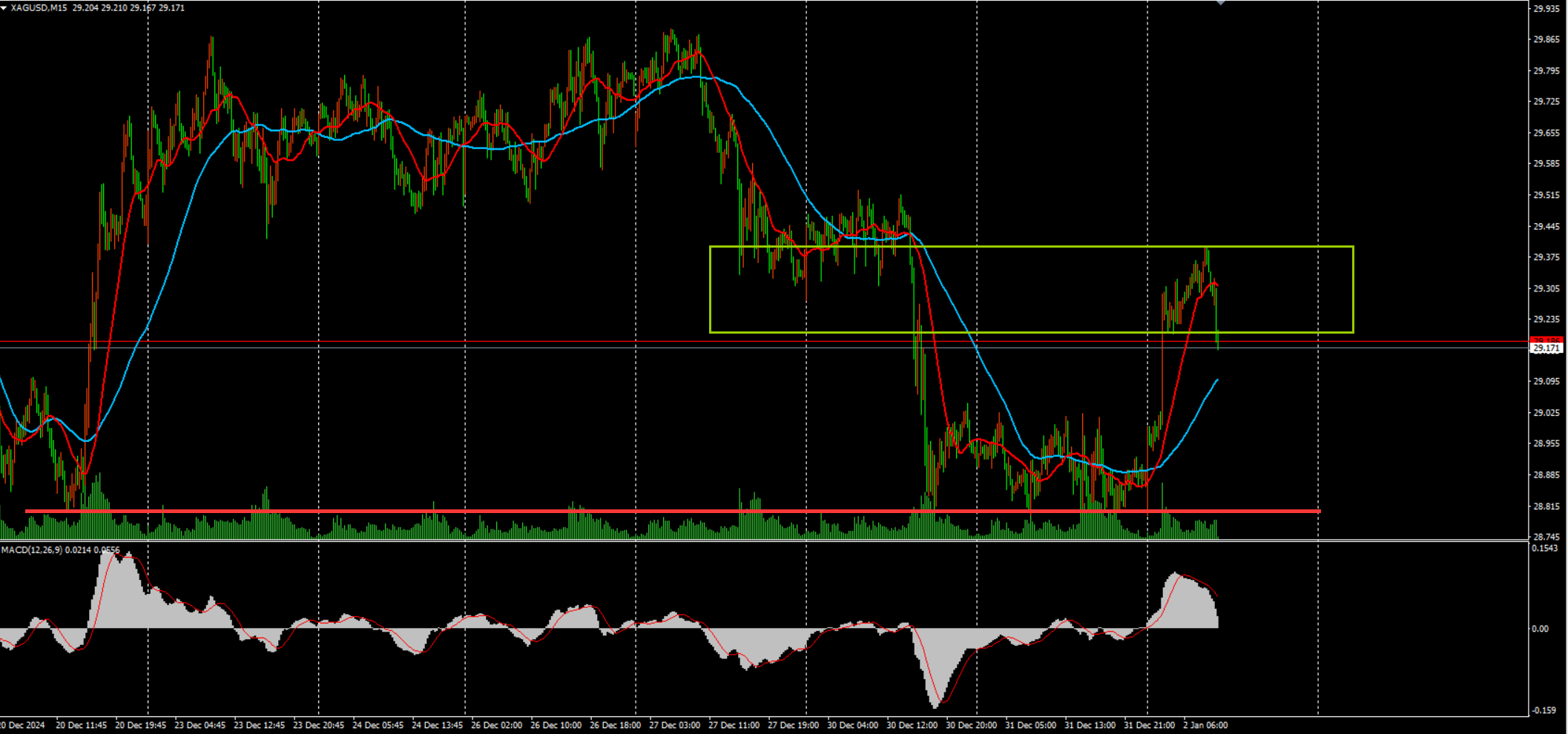
Task: Click the 31 Dec 13:00 time label
Action: point(1090,725)
